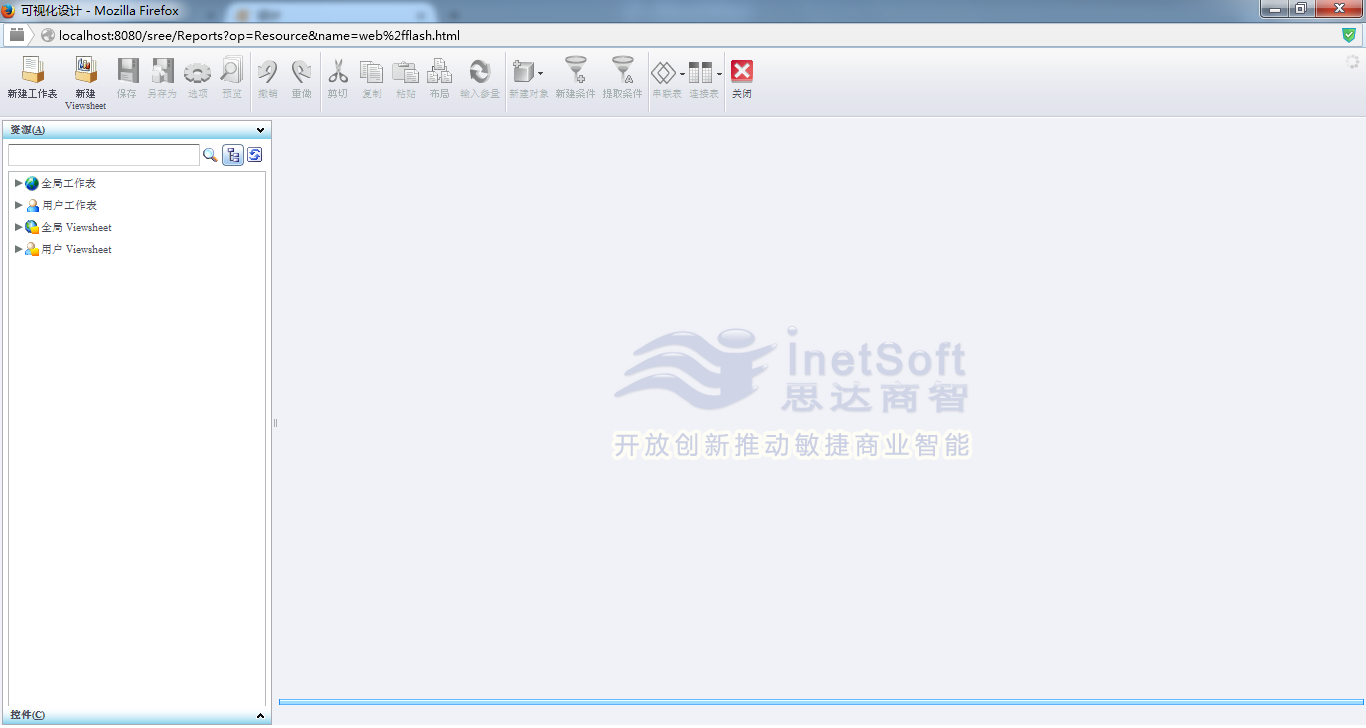Viewport: 1366px width, 728px height.
Task: Click the red 关闭 (close) toolbar icon
Action: [742, 71]
